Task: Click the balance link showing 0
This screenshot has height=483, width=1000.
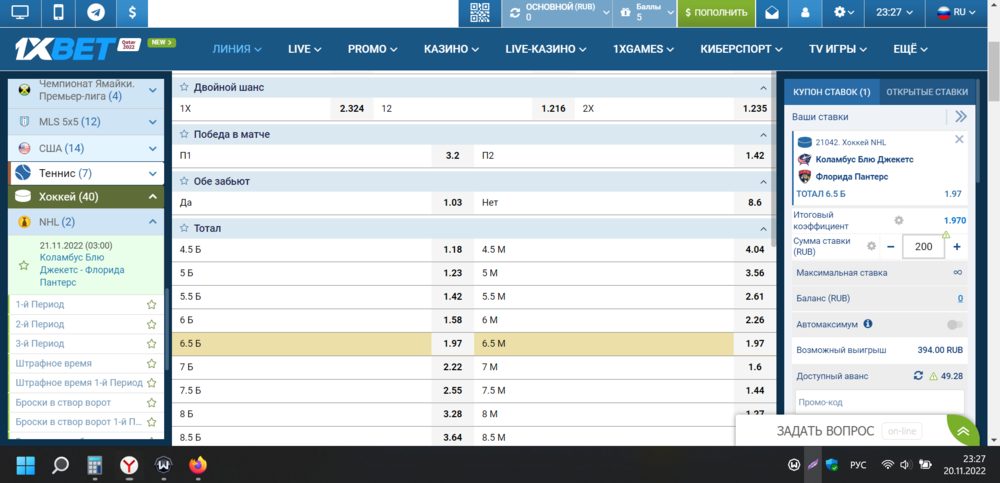Action: click(x=960, y=299)
